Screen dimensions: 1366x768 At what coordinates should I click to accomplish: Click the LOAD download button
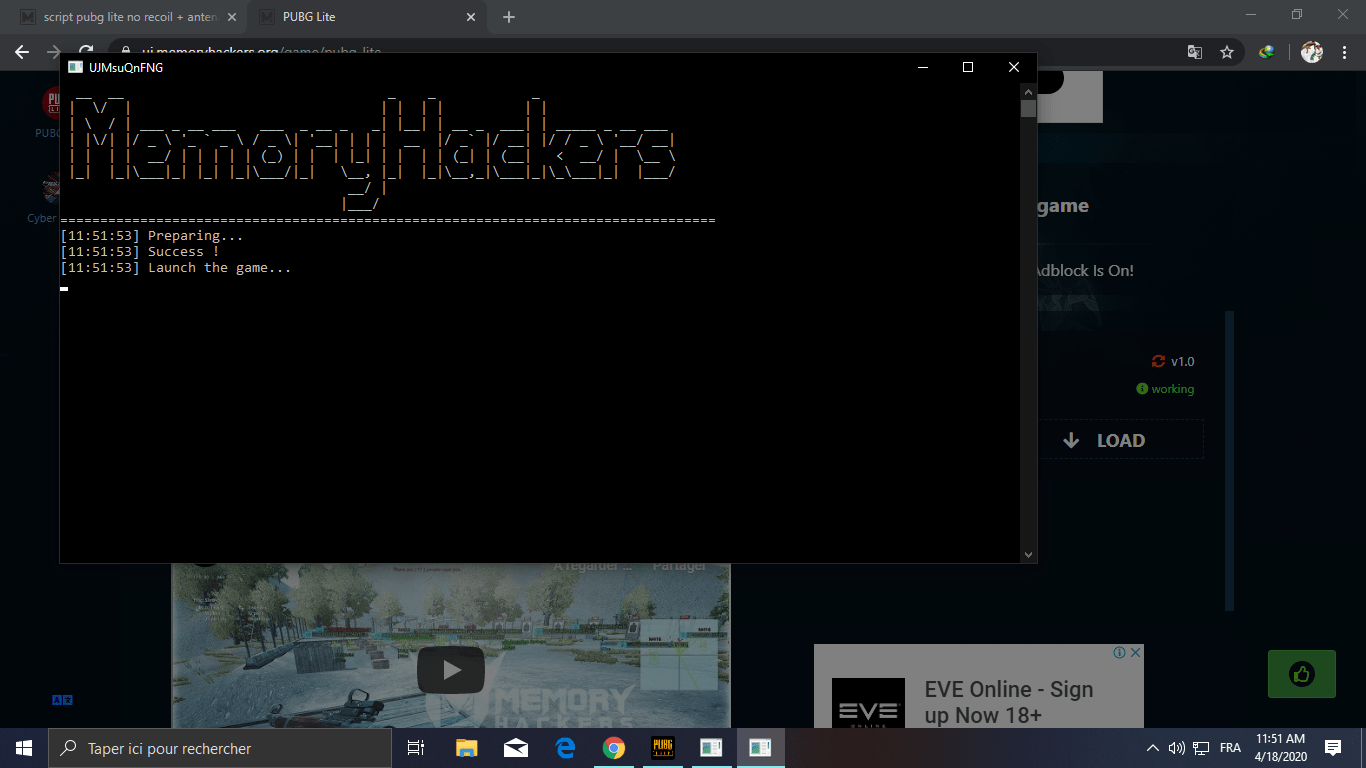tap(1120, 440)
